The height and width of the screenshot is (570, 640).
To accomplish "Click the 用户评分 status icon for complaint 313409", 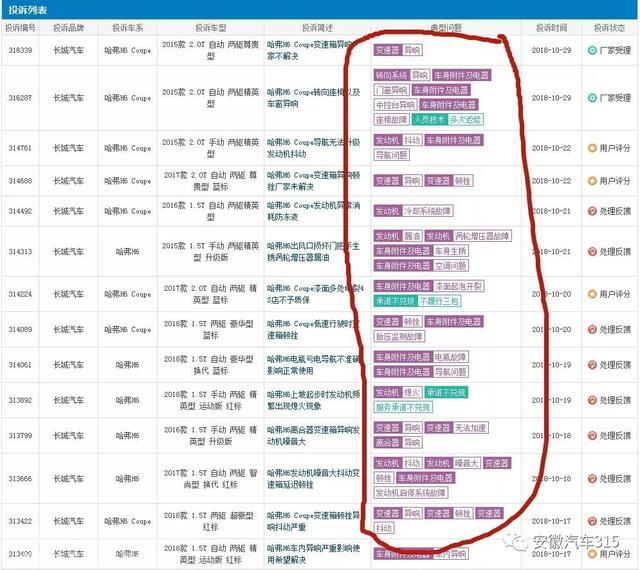I will [x=592, y=554].
